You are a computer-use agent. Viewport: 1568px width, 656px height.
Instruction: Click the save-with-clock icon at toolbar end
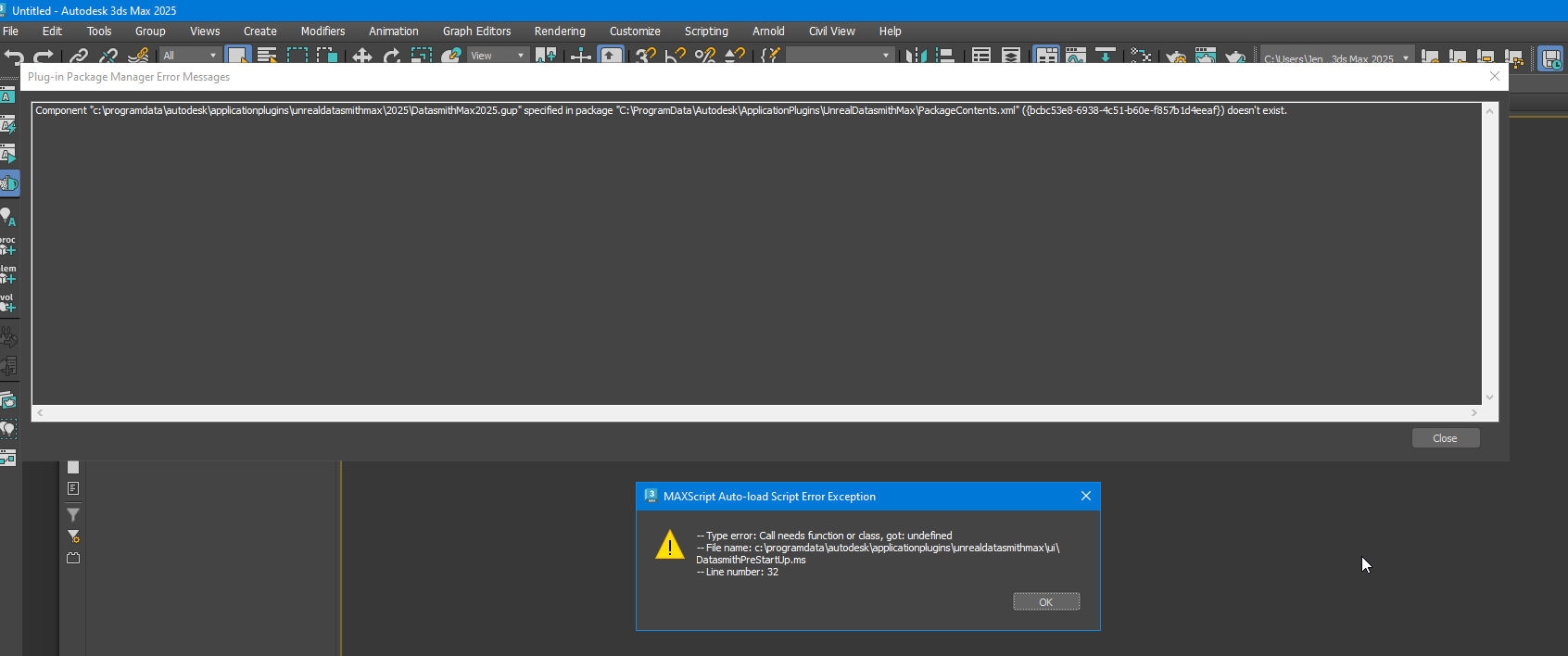pos(1550,57)
